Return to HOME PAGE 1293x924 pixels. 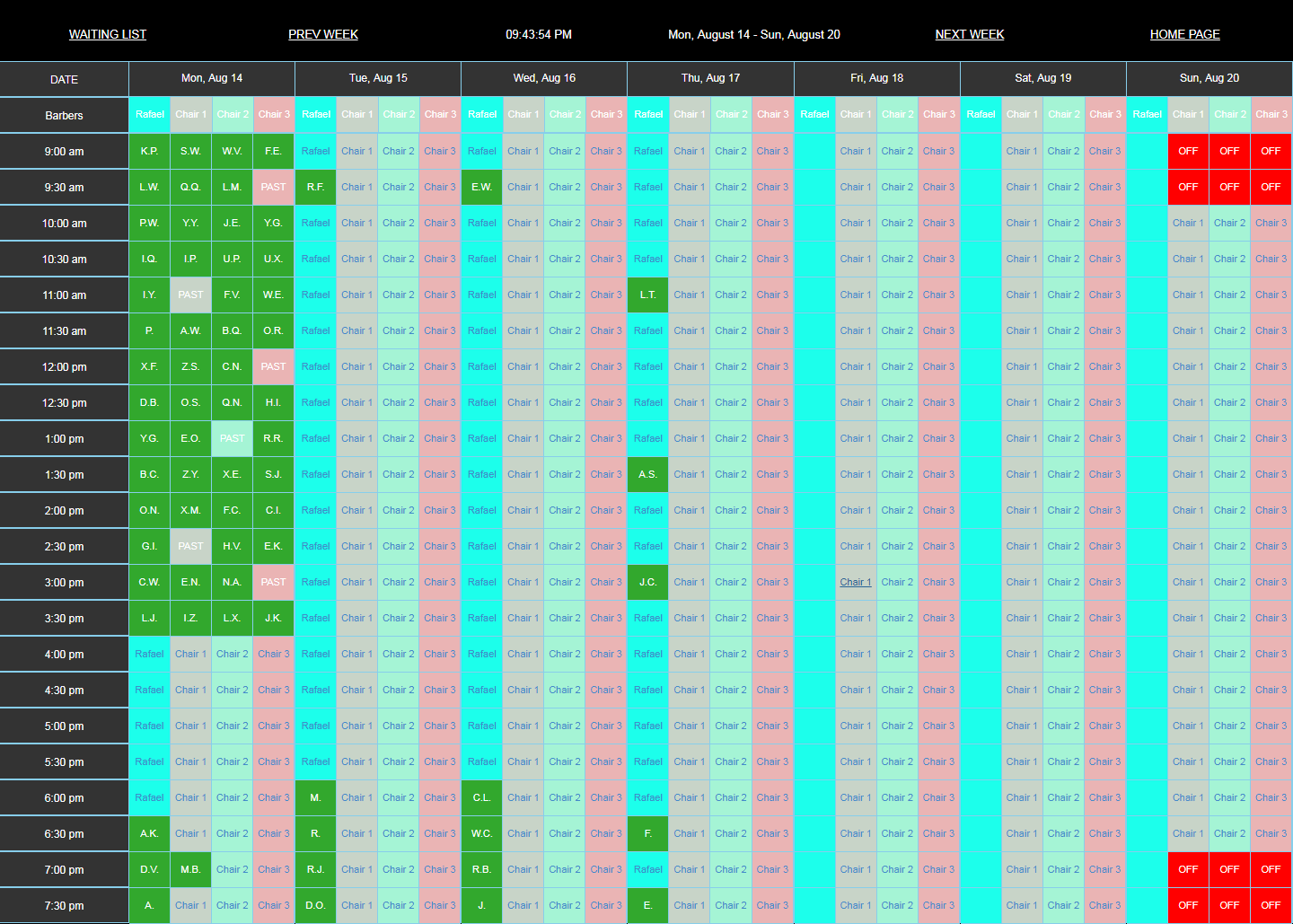click(x=1185, y=34)
